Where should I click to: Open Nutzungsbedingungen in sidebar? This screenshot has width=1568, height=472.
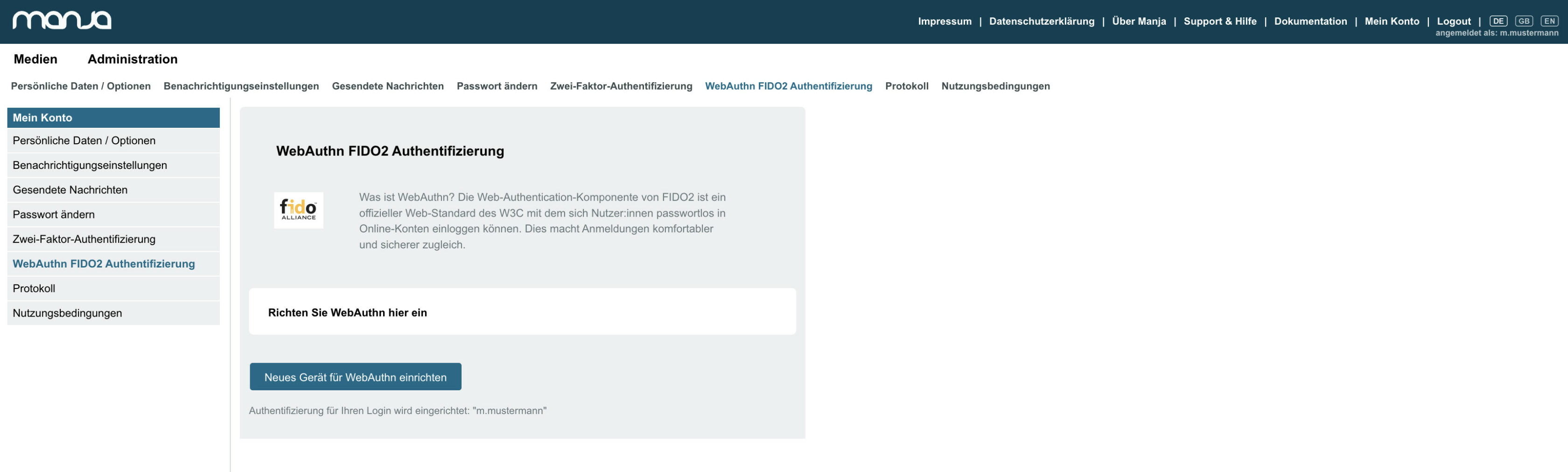tap(113, 313)
